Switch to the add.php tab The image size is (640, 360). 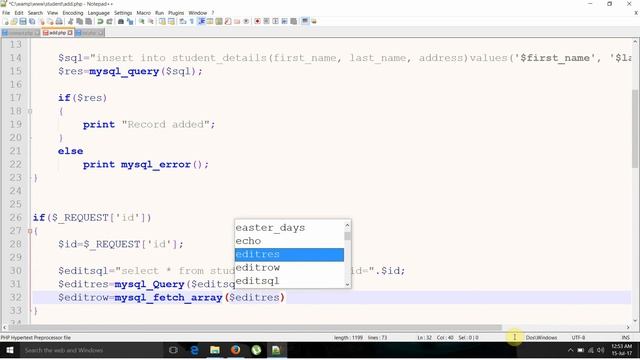pos(57,33)
